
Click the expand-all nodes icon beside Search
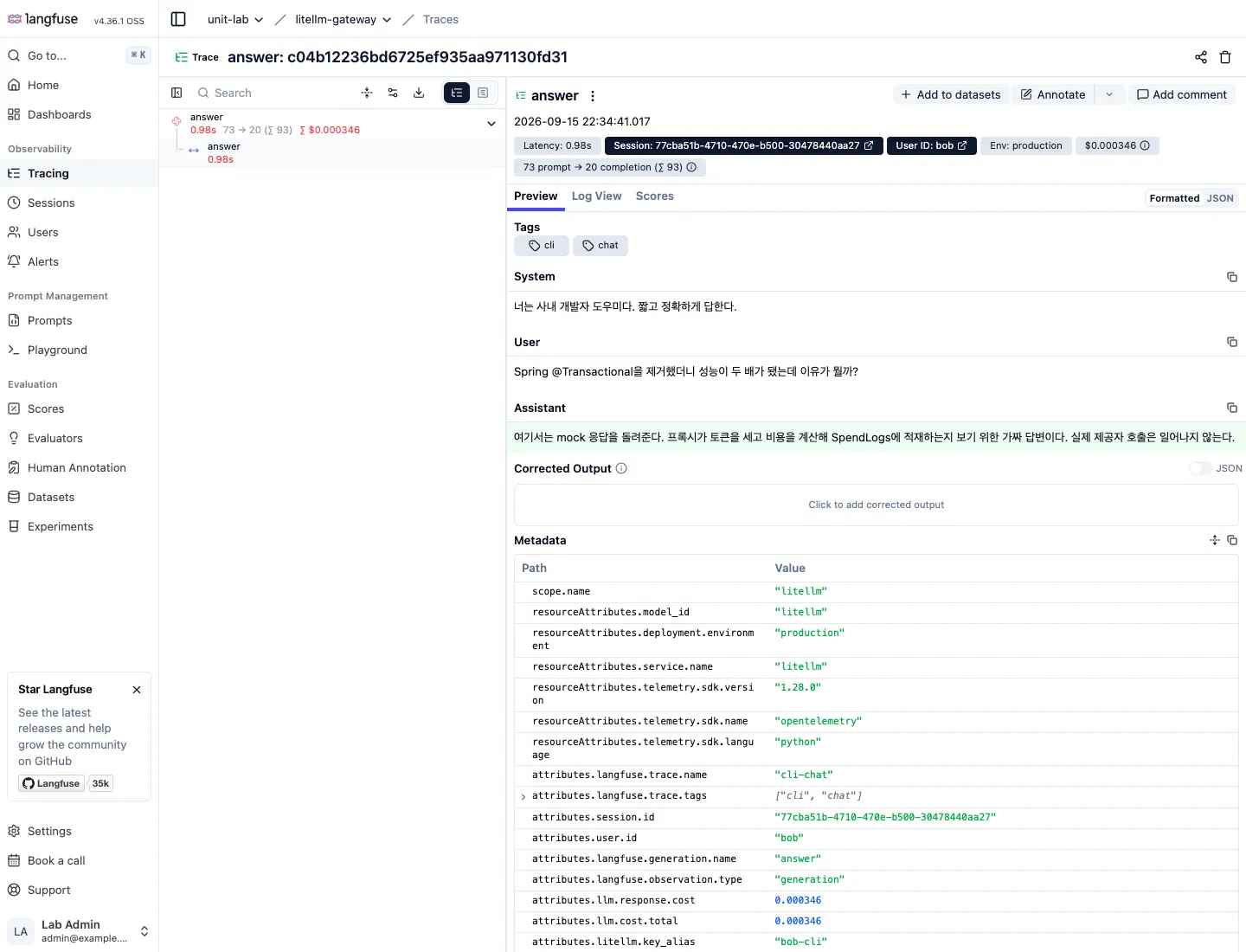tap(367, 93)
